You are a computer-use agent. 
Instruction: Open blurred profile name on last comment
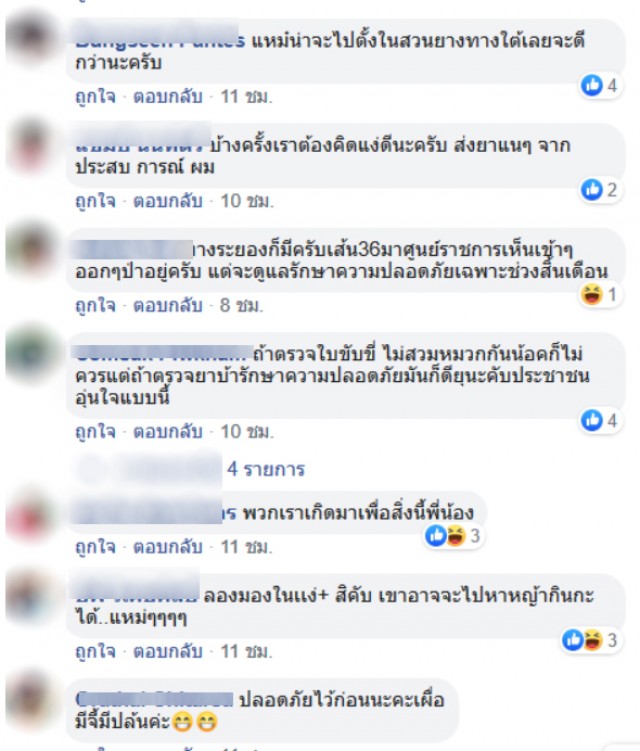click(154, 699)
